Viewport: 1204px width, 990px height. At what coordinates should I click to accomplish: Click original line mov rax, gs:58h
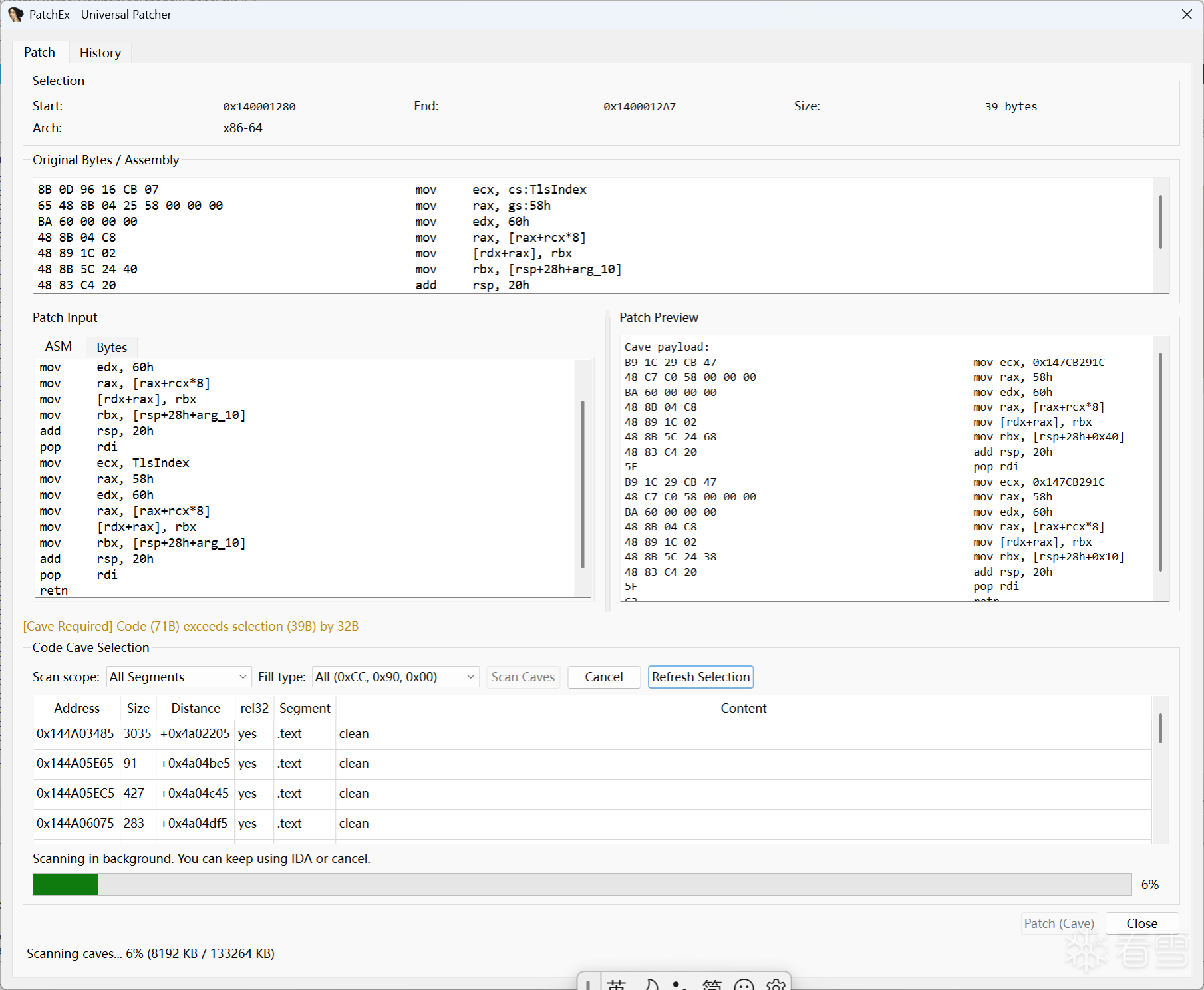[x=483, y=206]
